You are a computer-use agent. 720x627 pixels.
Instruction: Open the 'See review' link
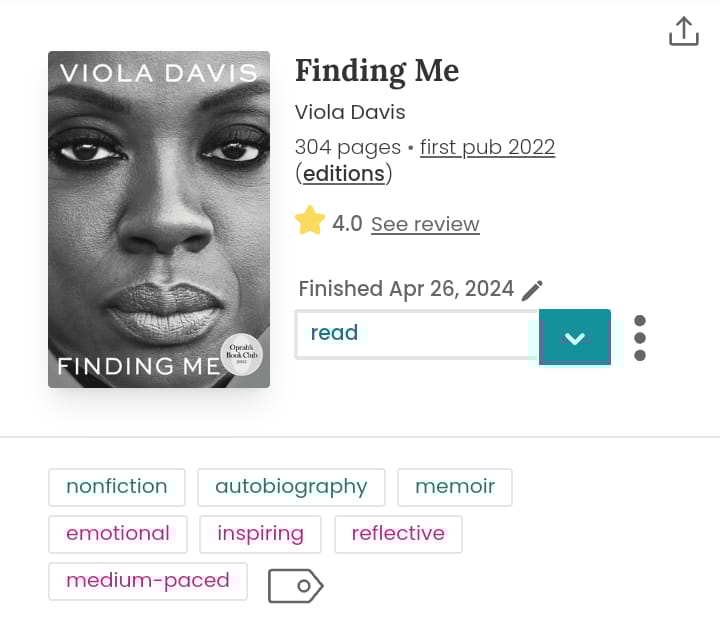tap(425, 224)
